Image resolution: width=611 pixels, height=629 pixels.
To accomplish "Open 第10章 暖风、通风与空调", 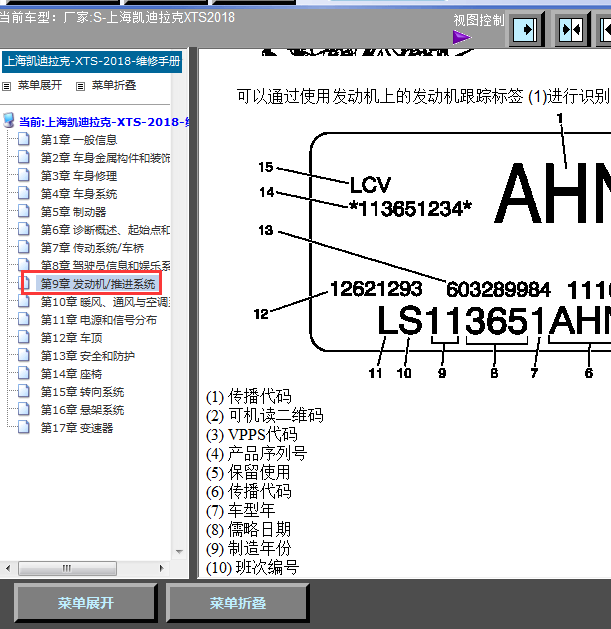I will 105,302.
